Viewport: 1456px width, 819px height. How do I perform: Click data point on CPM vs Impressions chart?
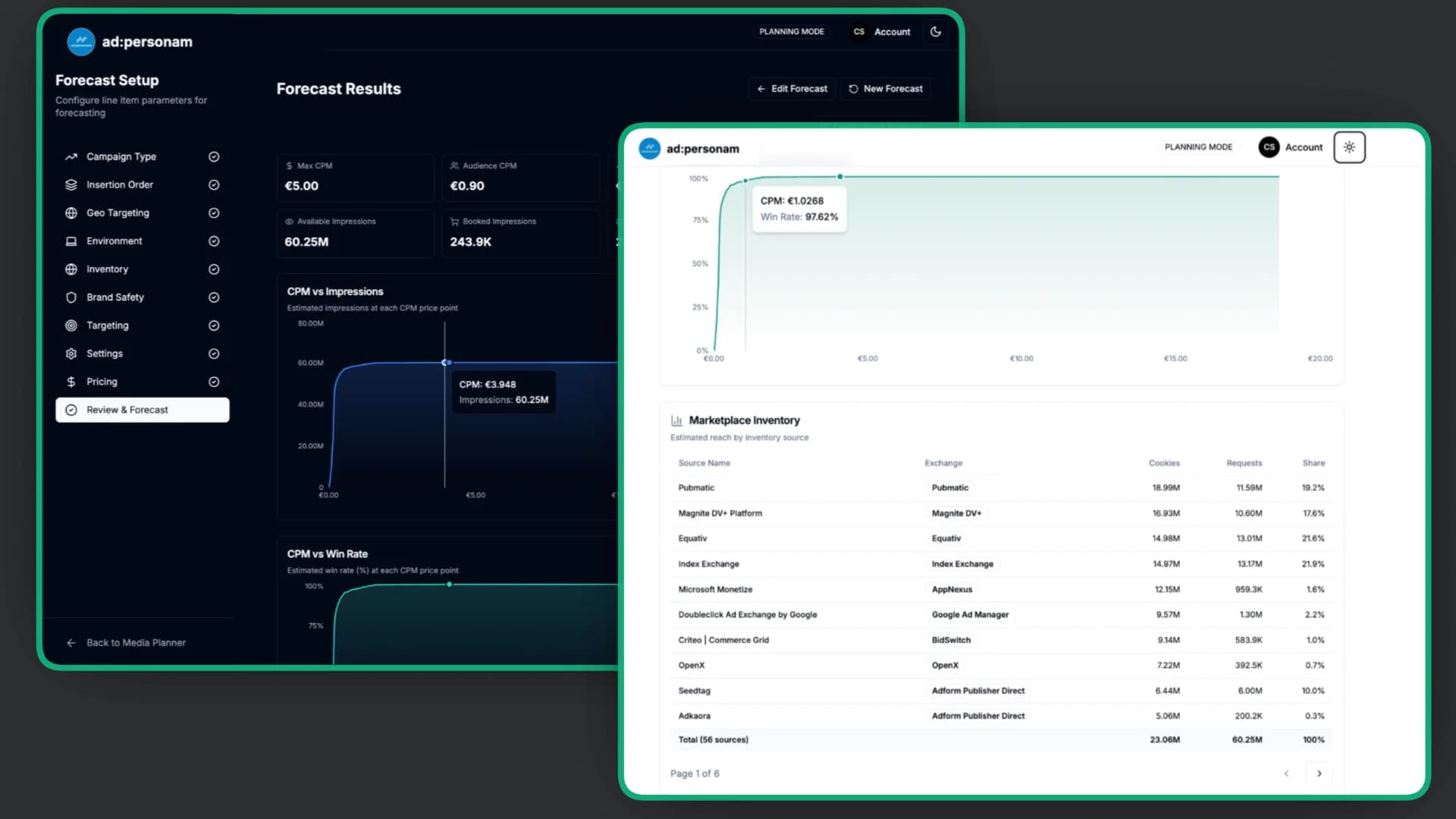[x=447, y=362]
